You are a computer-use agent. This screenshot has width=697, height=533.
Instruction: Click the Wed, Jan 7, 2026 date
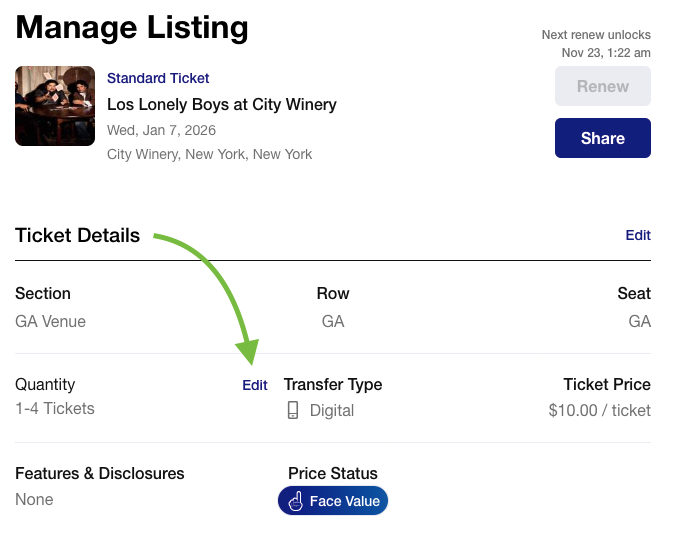pyautogui.click(x=161, y=130)
